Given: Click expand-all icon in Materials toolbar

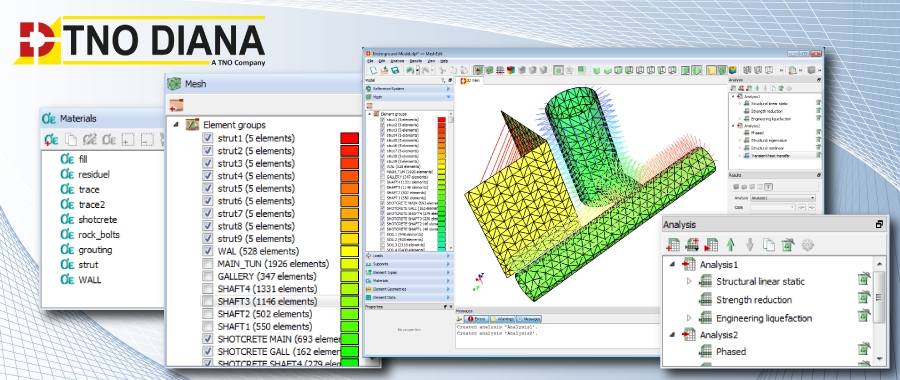Looking at the screenshot, I should [127, 139].
